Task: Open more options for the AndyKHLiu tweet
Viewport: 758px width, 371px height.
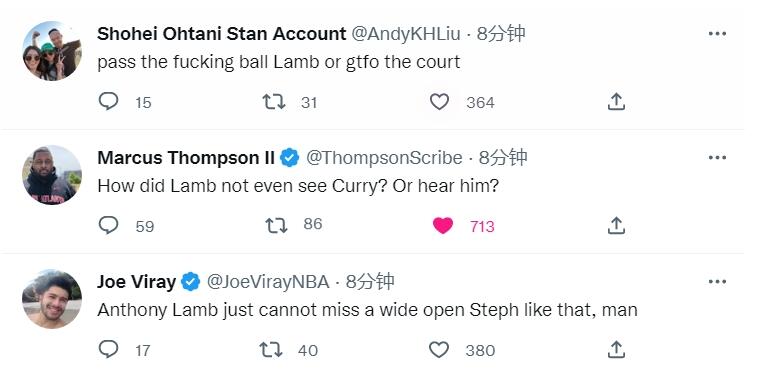Action: click(x=717, y=33)
